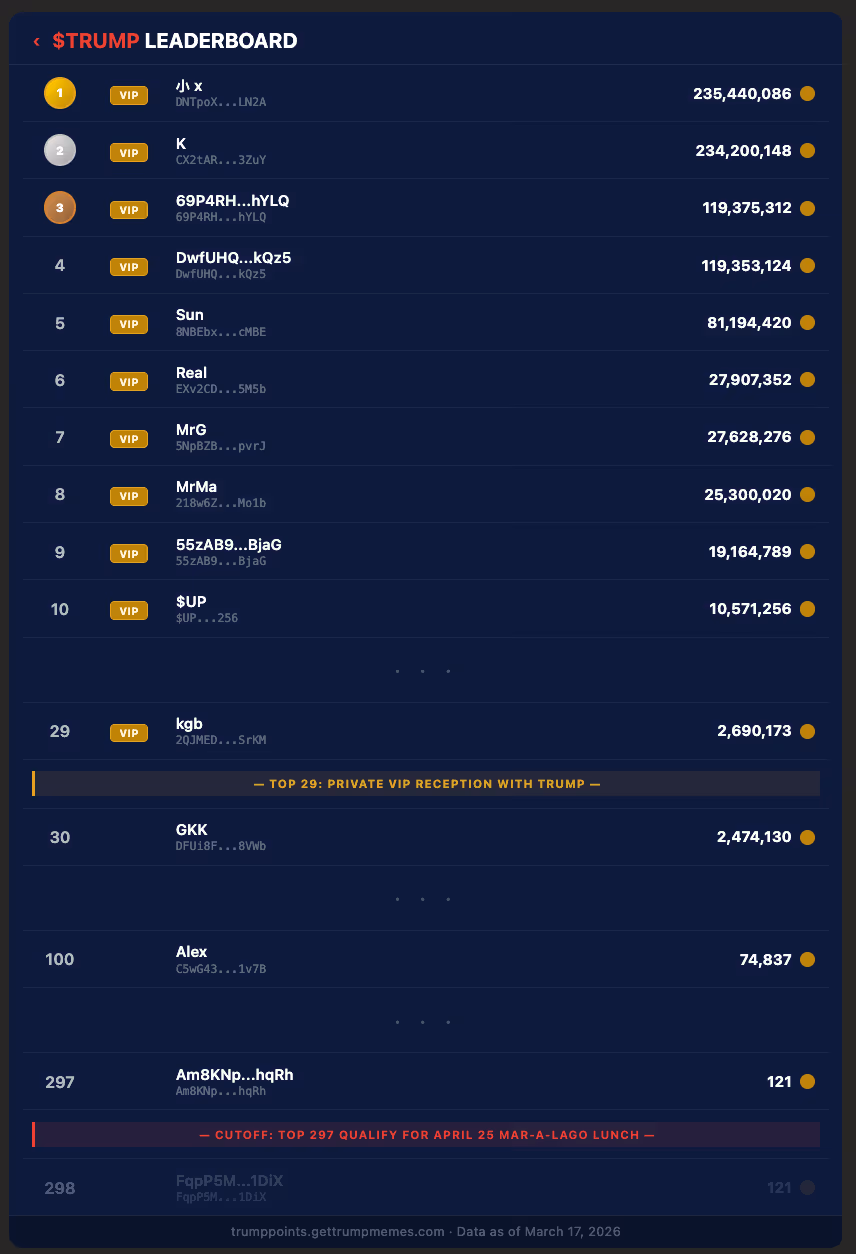Click the coin icon beside Alex's 74,837
Screen dimensions: 856x1254
(808, 960)
